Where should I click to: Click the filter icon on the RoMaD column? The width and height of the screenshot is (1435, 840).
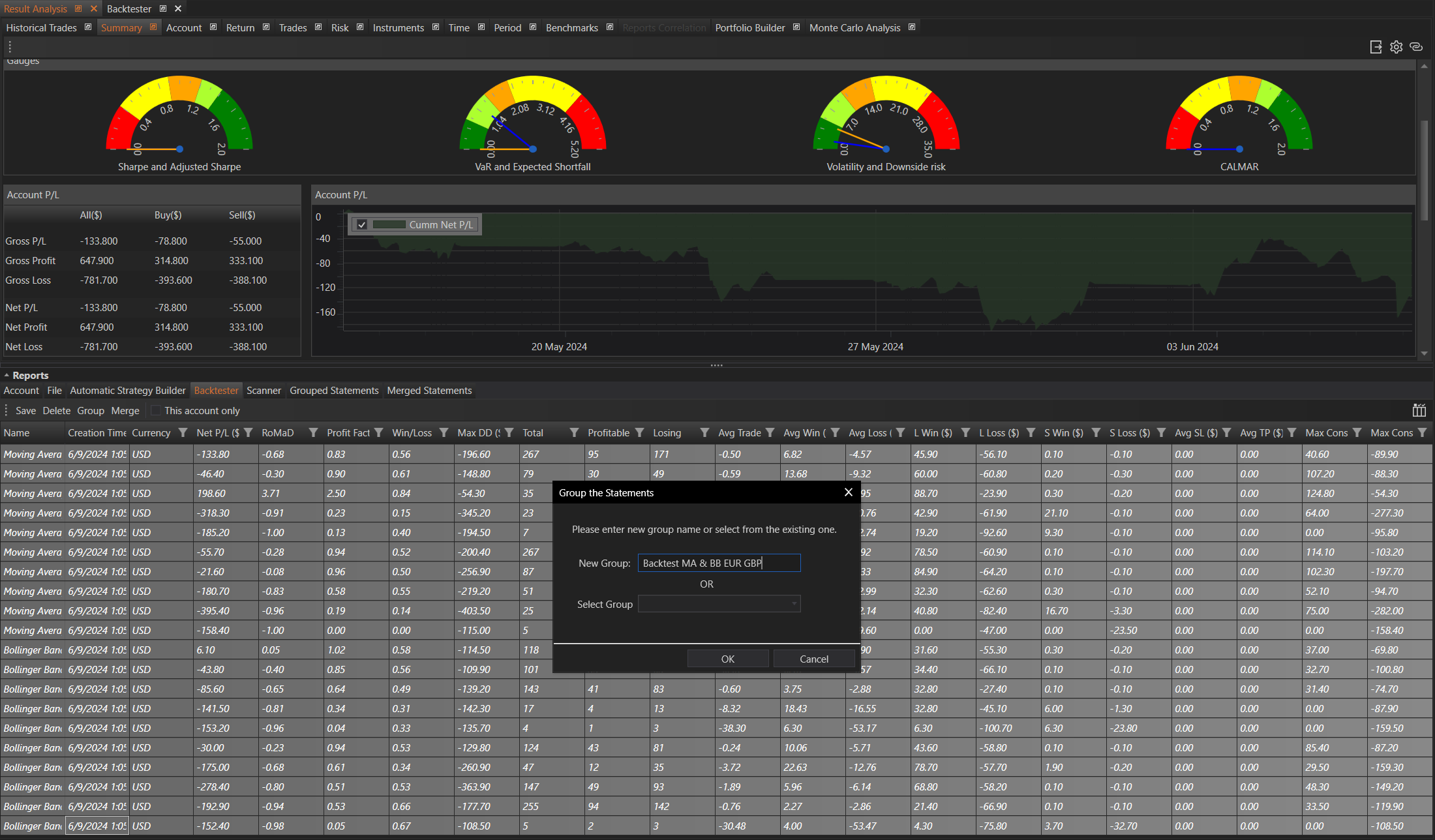314,433
